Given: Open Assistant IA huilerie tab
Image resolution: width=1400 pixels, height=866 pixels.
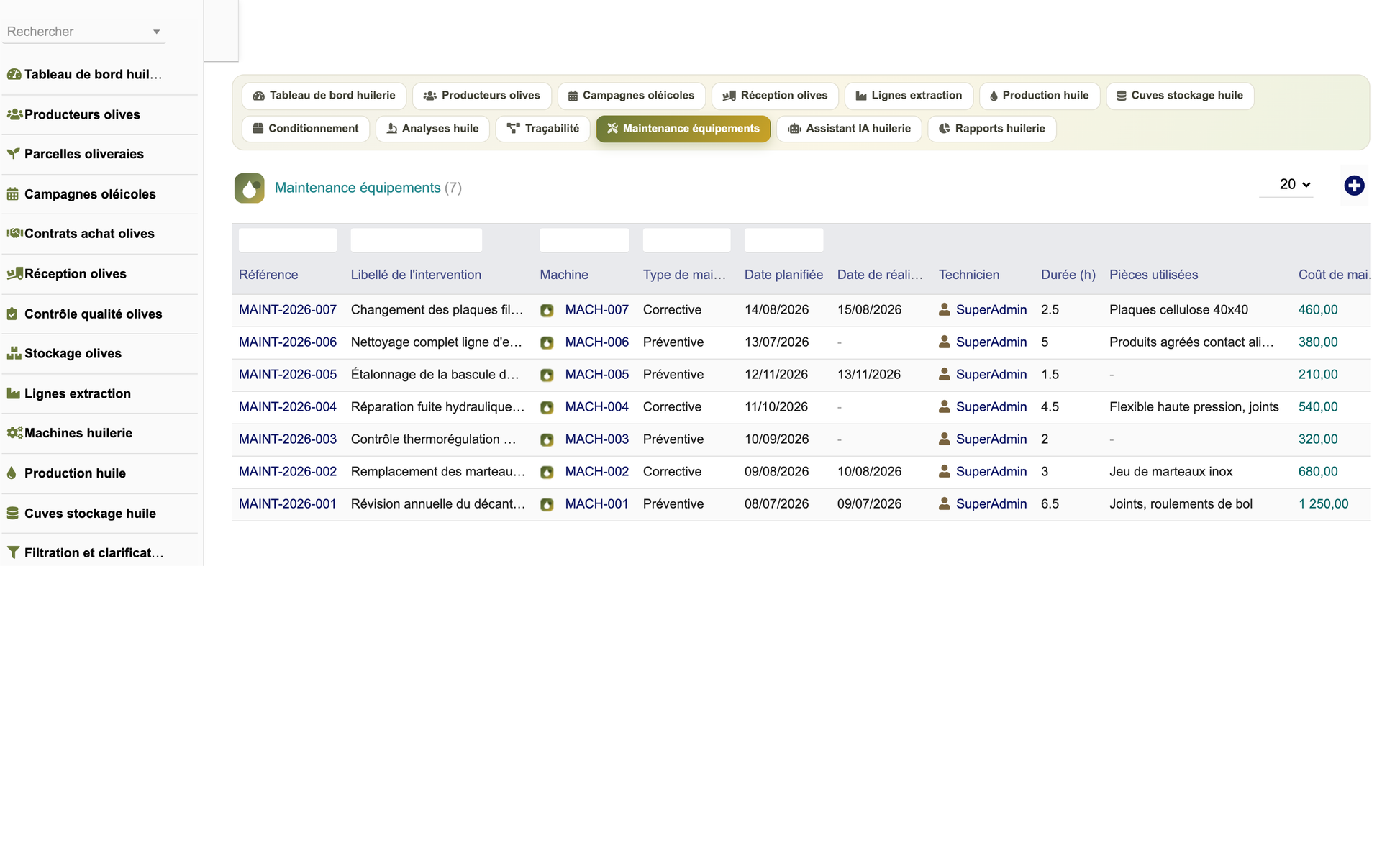Looking at the screenshot, I should click(849, 129).
